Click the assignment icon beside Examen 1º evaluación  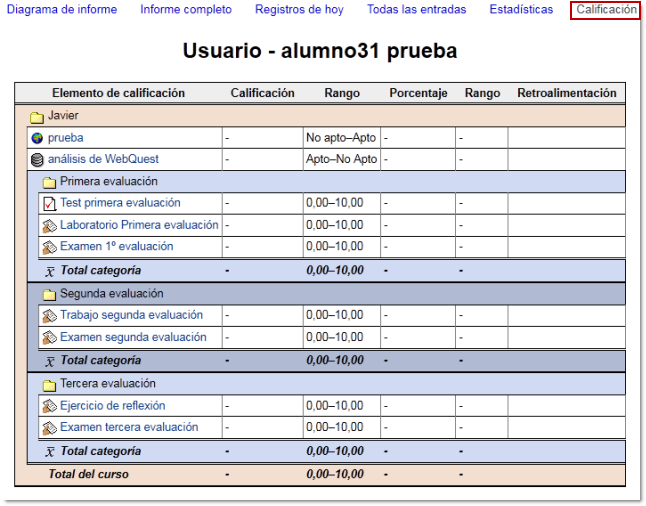[49, 247]
